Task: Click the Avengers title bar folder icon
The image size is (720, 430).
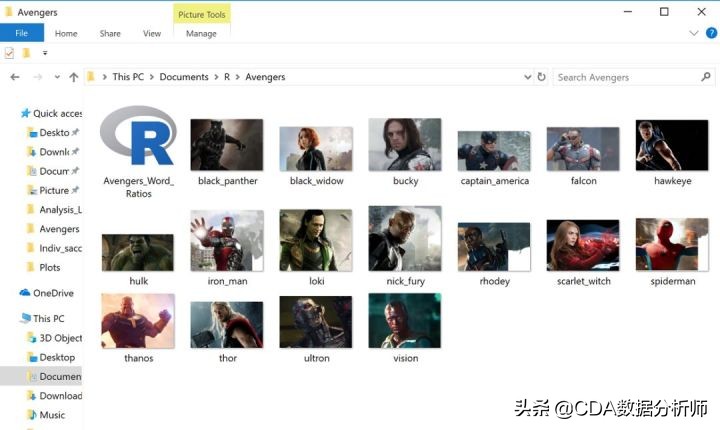Action: pyautogui.click(x=8, y=11)
